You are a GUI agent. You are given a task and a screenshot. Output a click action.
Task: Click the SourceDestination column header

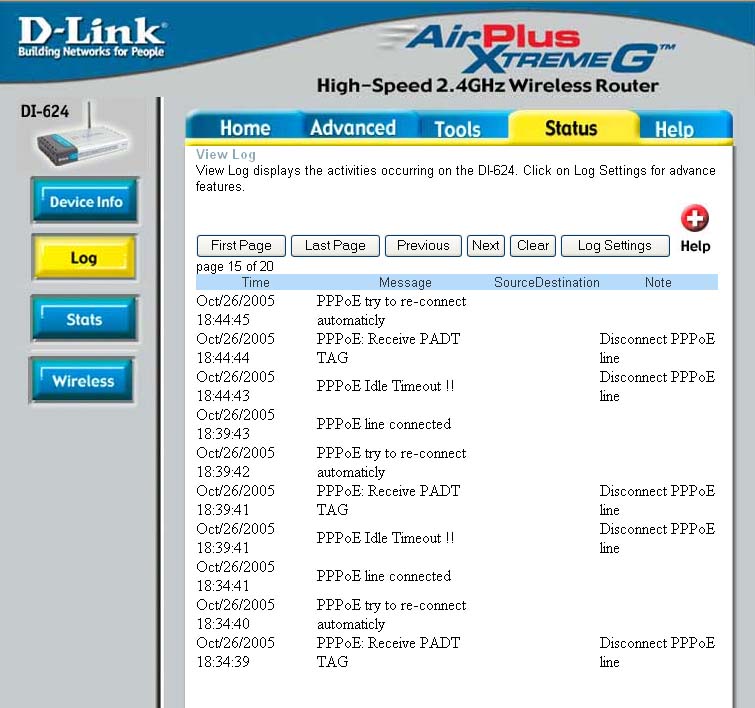547,282
